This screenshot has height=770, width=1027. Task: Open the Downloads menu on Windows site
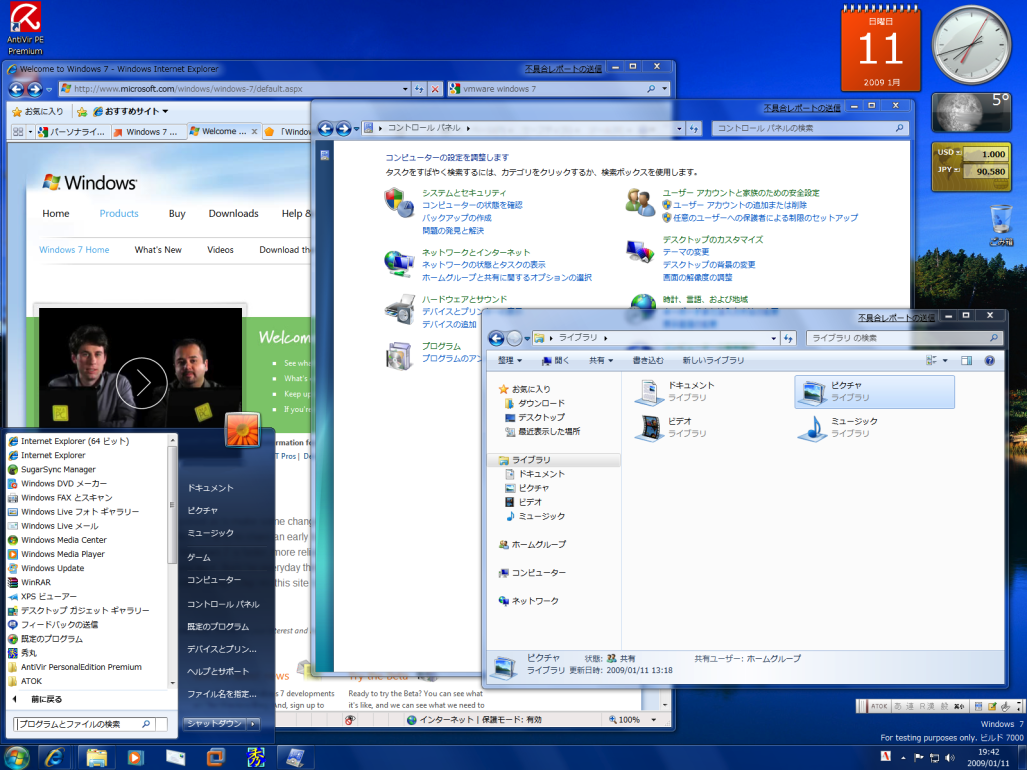pos(233,213)
